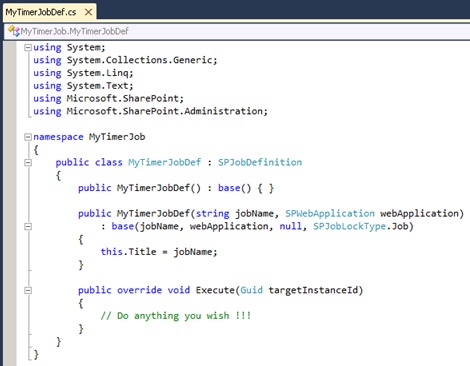Collapse the namespace MyTimerJob region
The image size is (470, 366).
tap(28, 137)
